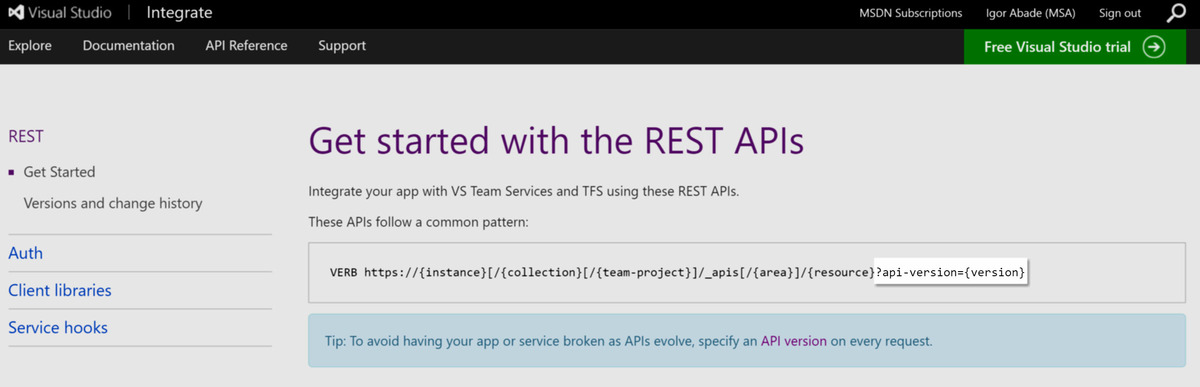Sign out of the account
Viewport: 1200px width, 387px height.
tap(1120, 13)
